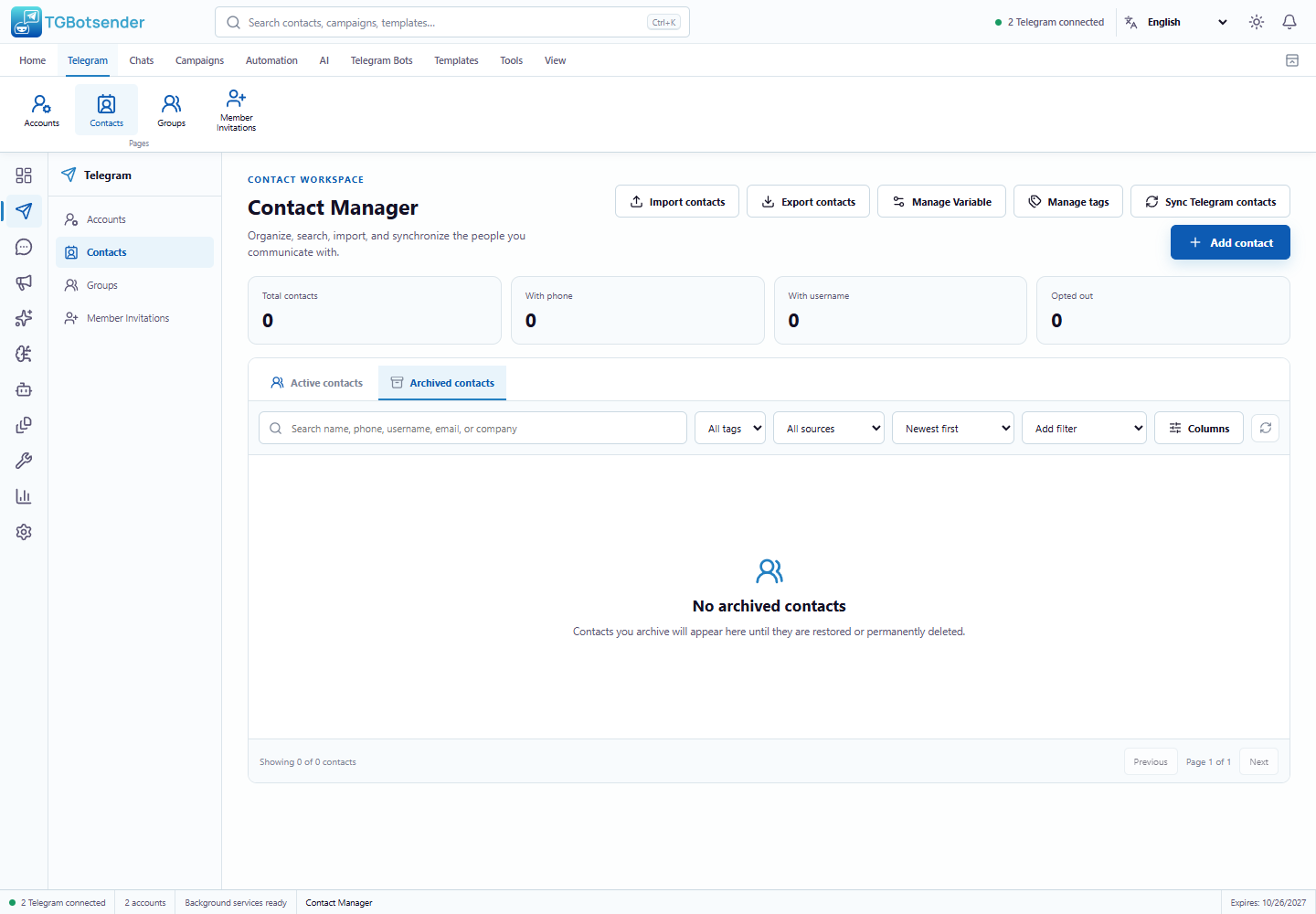Viewport: 1316px width, 914px height.
Task: Open the settings gear in the left rail
Action: (x=24, y=532)
